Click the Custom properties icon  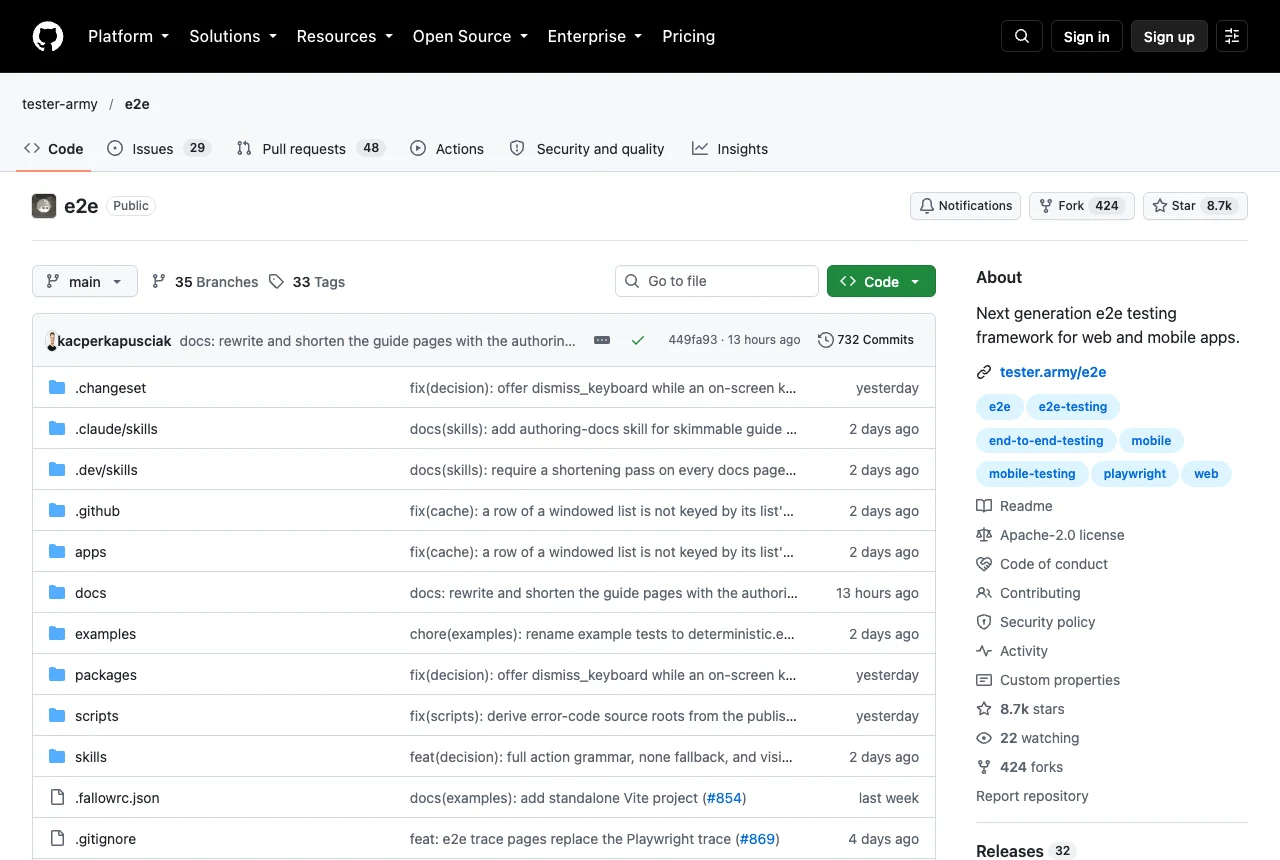point(984,680)
